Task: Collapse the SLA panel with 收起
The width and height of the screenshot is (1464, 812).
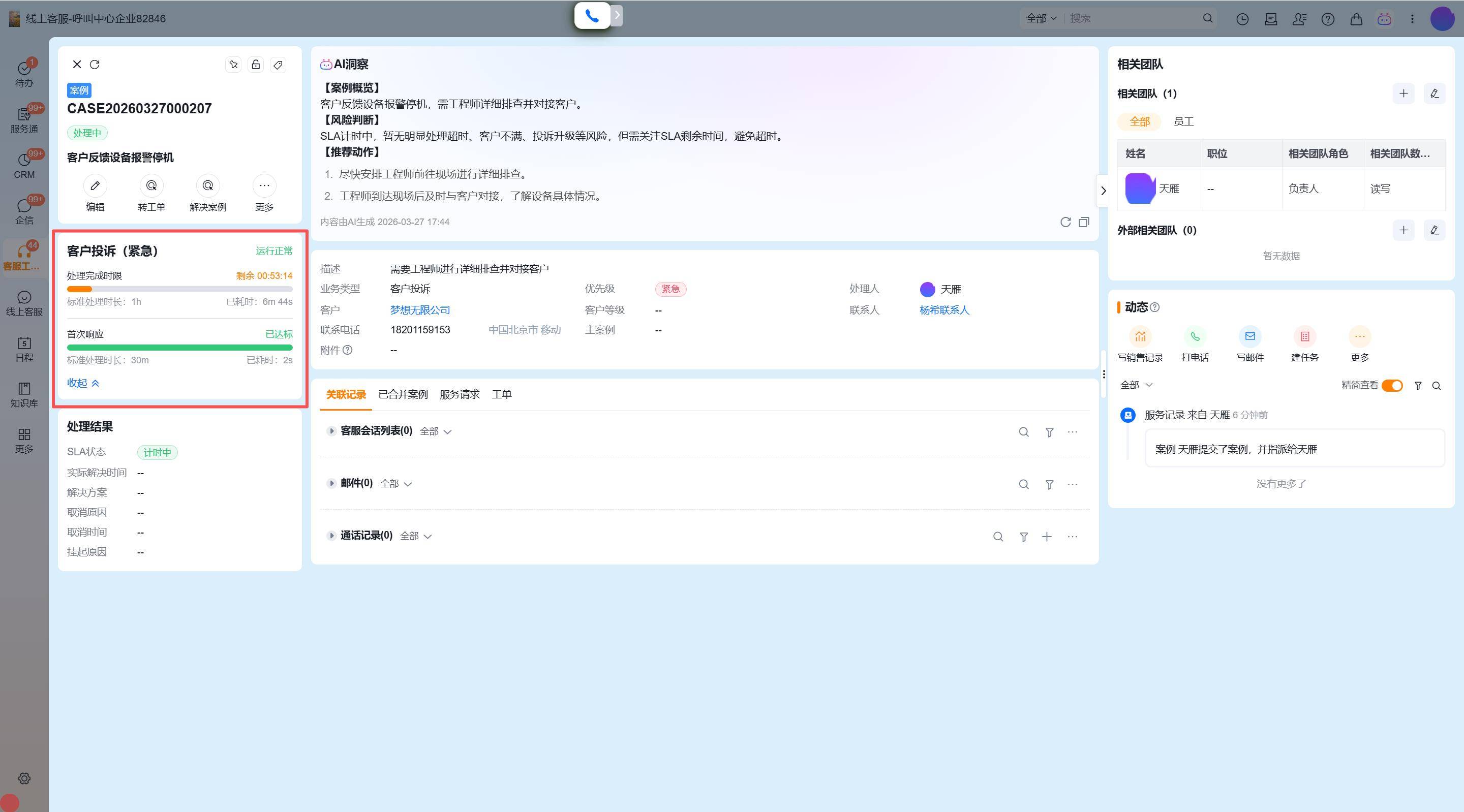Action: 83,383
